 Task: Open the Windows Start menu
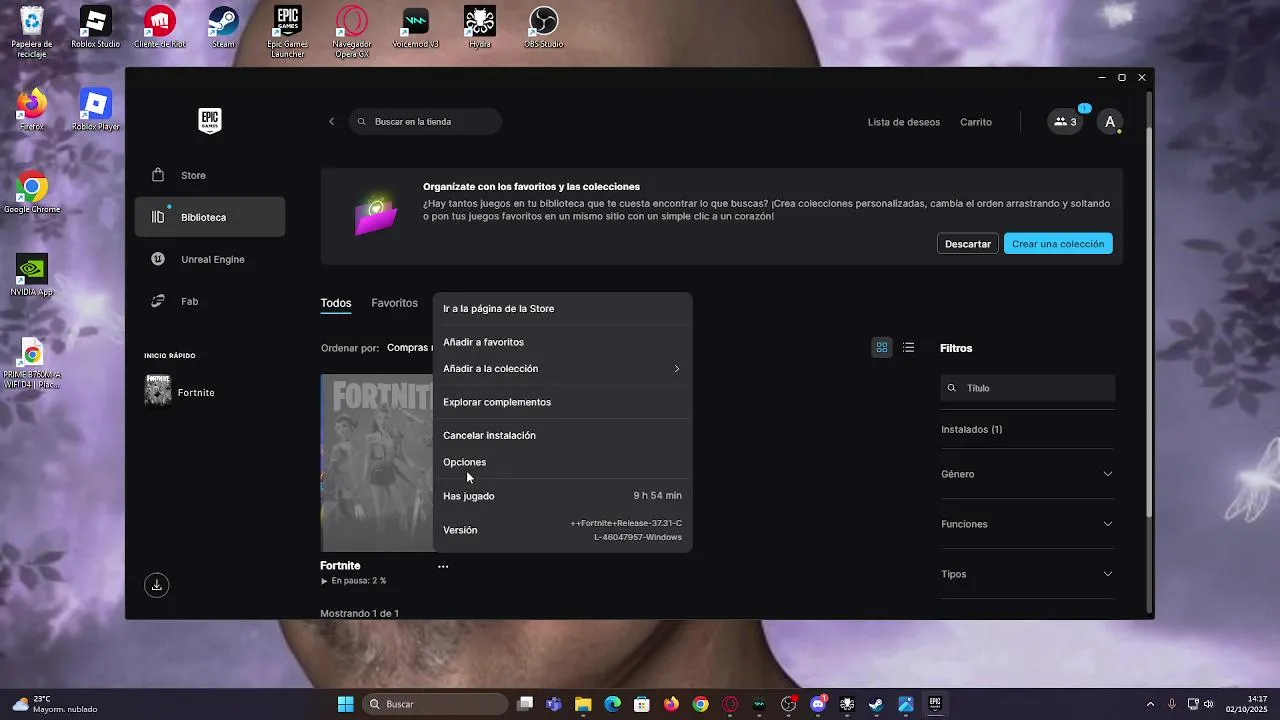coord(345,704)
